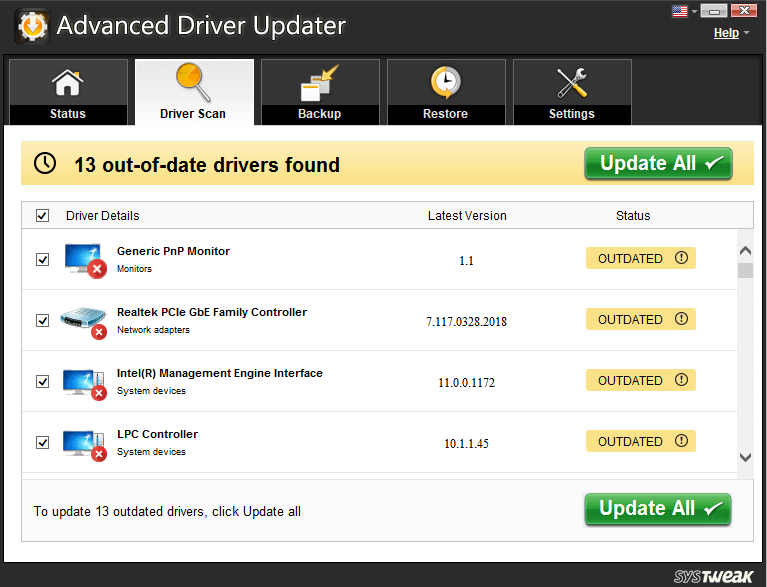Viewport: 767px width, 587px height.
Task: Click version 1.1 for Generic PnP Monitor
Action: [x=466, y=261]
